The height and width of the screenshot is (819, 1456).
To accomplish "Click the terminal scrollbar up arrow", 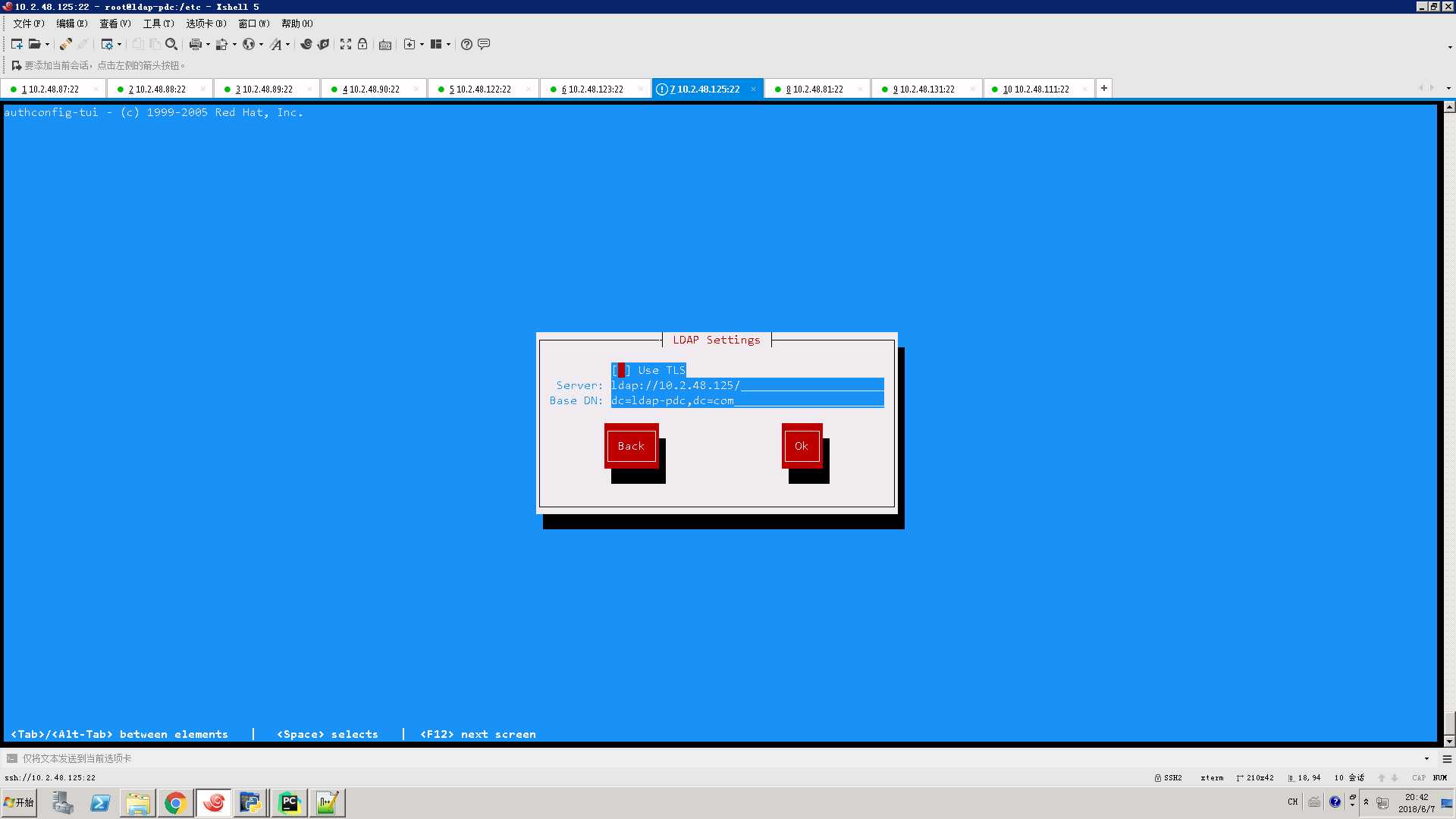I will (1449, 108).
